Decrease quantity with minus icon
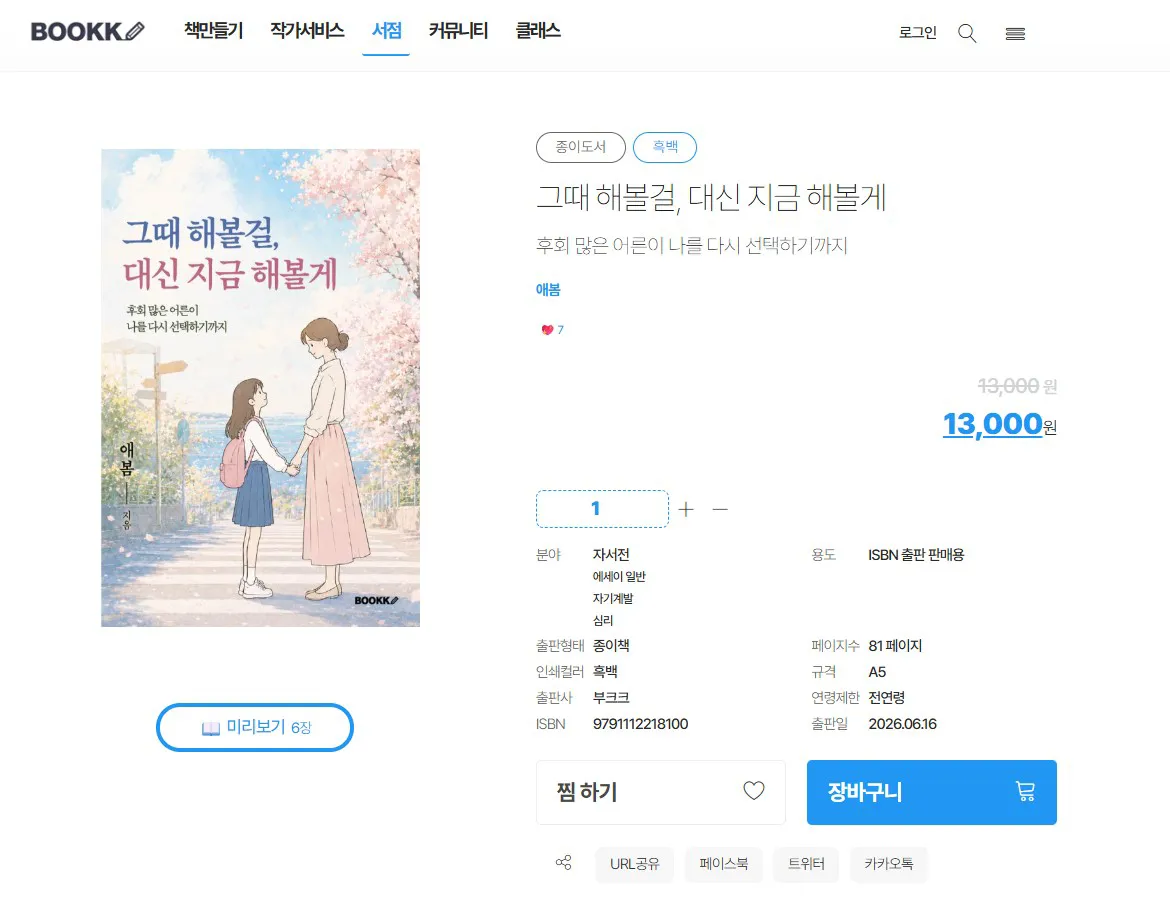Image resolution: width=1170 pixels, height=907 pixels. 720,509
